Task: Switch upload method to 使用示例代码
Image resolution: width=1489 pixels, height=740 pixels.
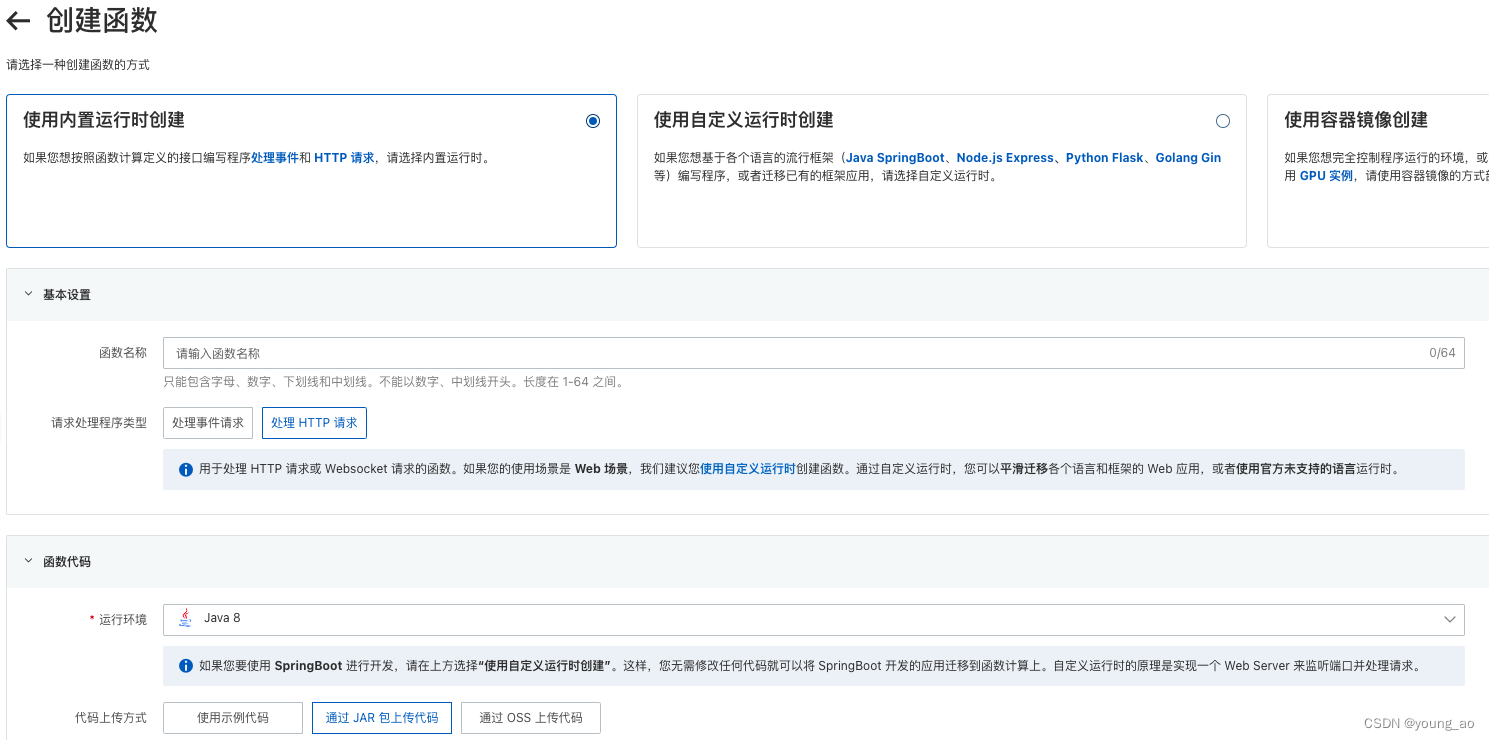Action: click(232, 717)
